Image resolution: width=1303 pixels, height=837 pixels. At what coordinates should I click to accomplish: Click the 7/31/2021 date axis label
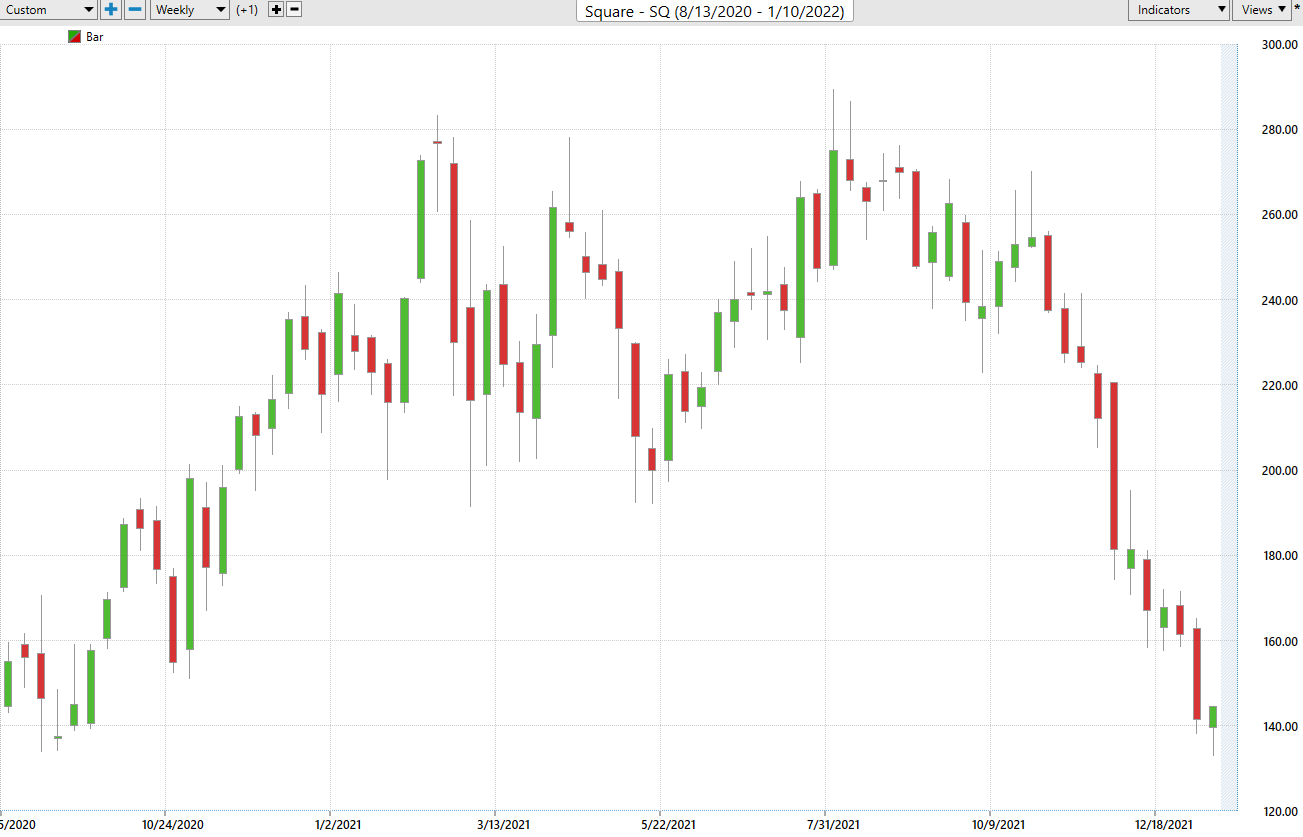[x=832, y=825]
